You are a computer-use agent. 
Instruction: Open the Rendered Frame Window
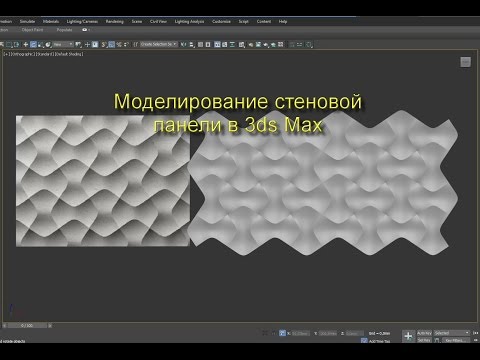pos(258,44)
